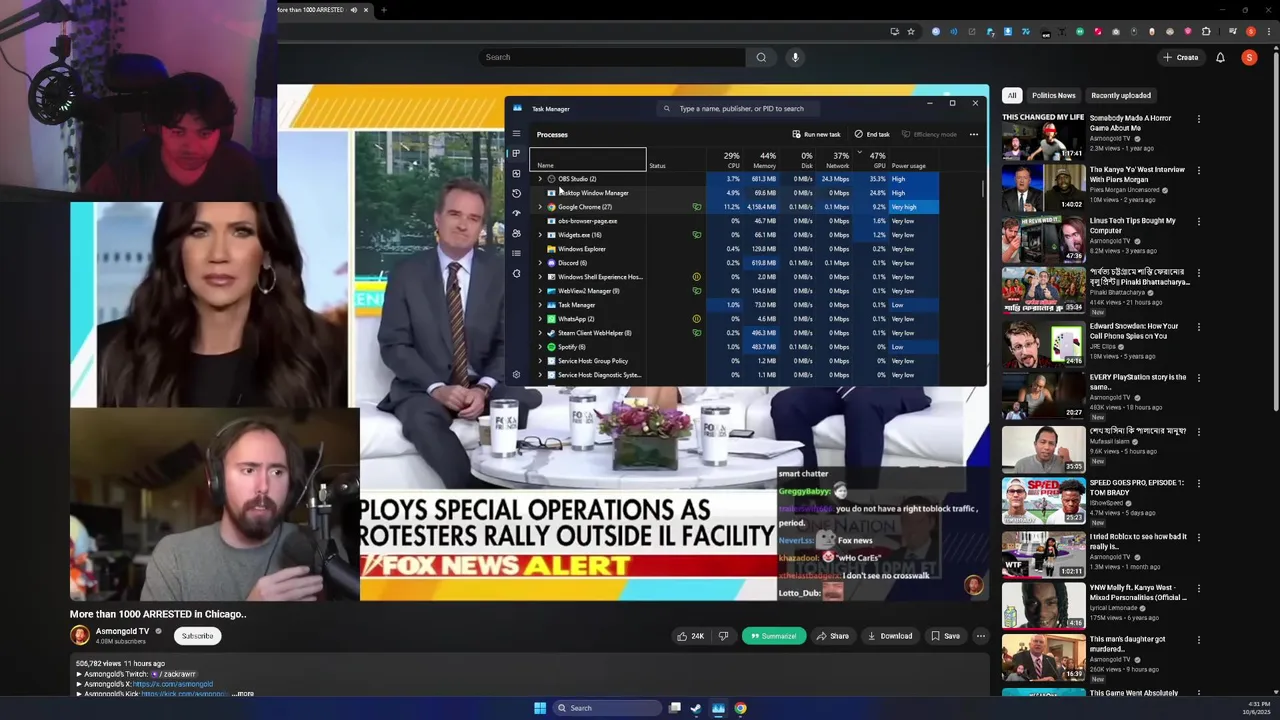The height and width of the screenshot is (720, 1280).
Task: Open Task Manager settings gear
Action: (516, 375)
